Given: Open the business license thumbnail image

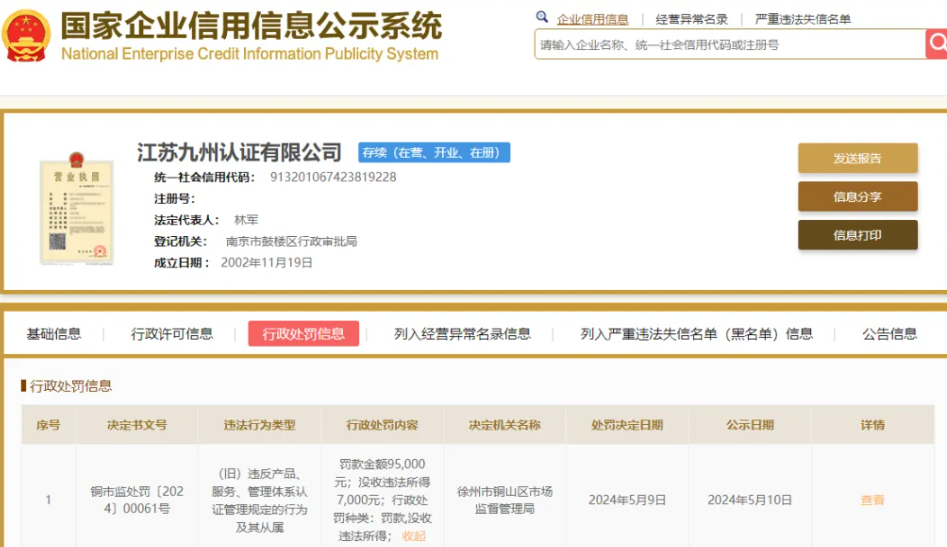Looking at the screenshot, I should pyautogui.click(x=76, y=208).
